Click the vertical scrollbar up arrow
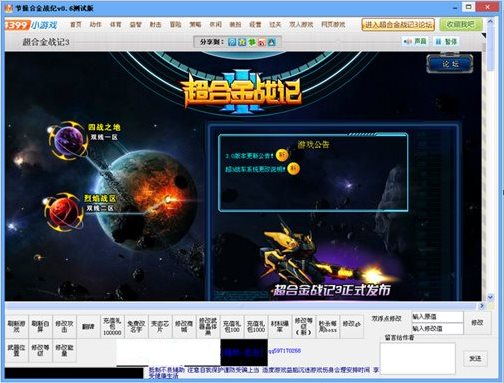Screen dimensions: 504x383 (490, 21)
